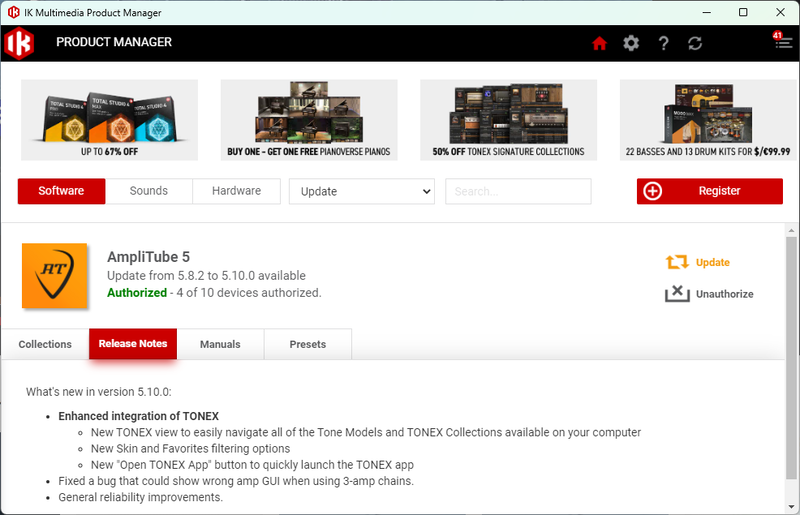
Task: Select the Release Notes tab
Action: (x=133, y=344)
